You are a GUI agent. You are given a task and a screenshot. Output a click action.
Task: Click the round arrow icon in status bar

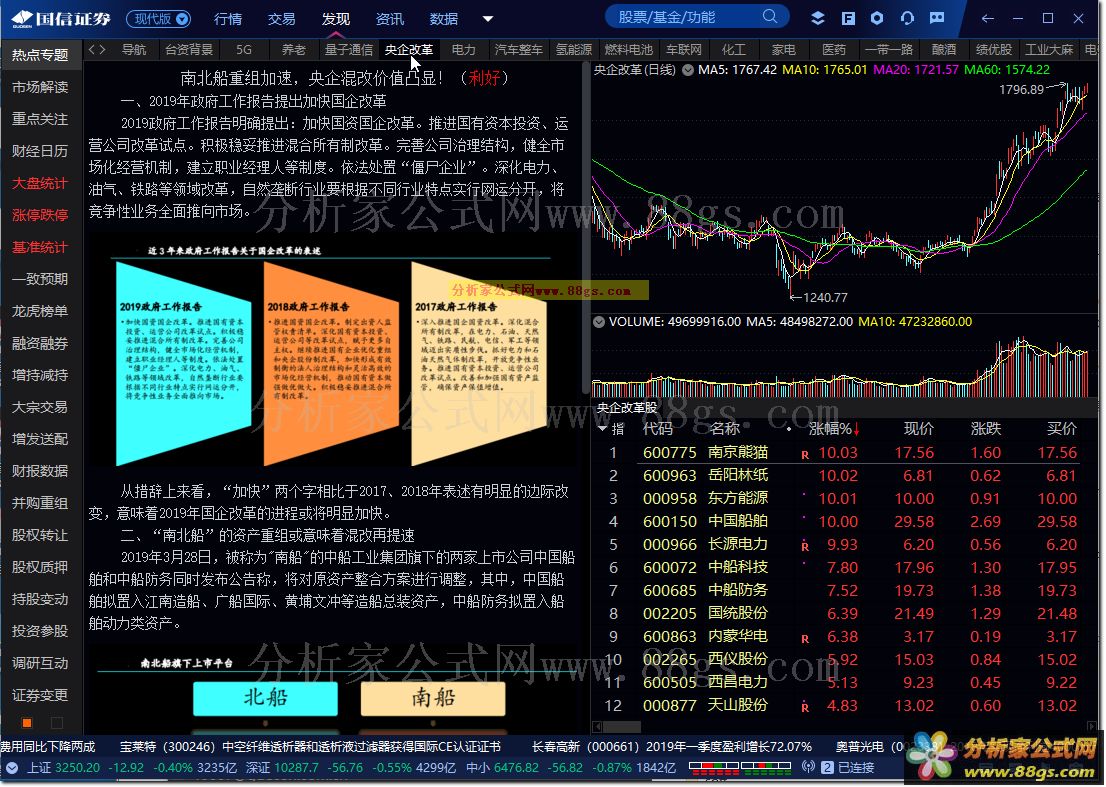coord(11,768)
